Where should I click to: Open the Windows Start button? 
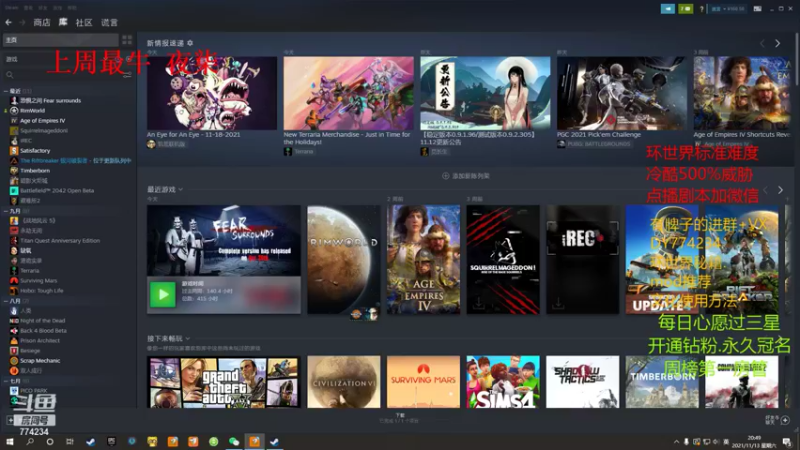click(x=10, y=441)
